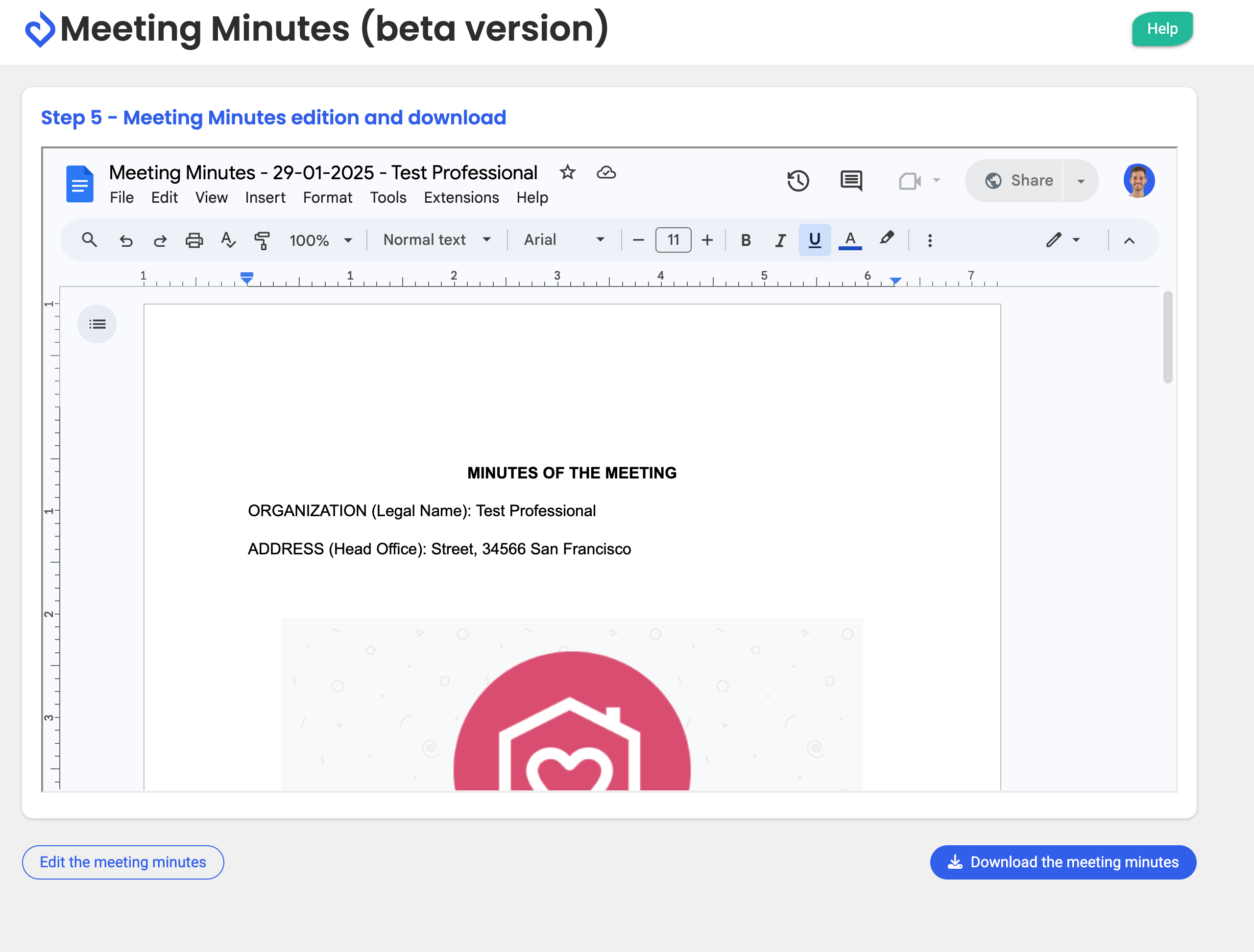Show document outline list icon
Viewport: 1254px width, 952px height.
point(97,324)
